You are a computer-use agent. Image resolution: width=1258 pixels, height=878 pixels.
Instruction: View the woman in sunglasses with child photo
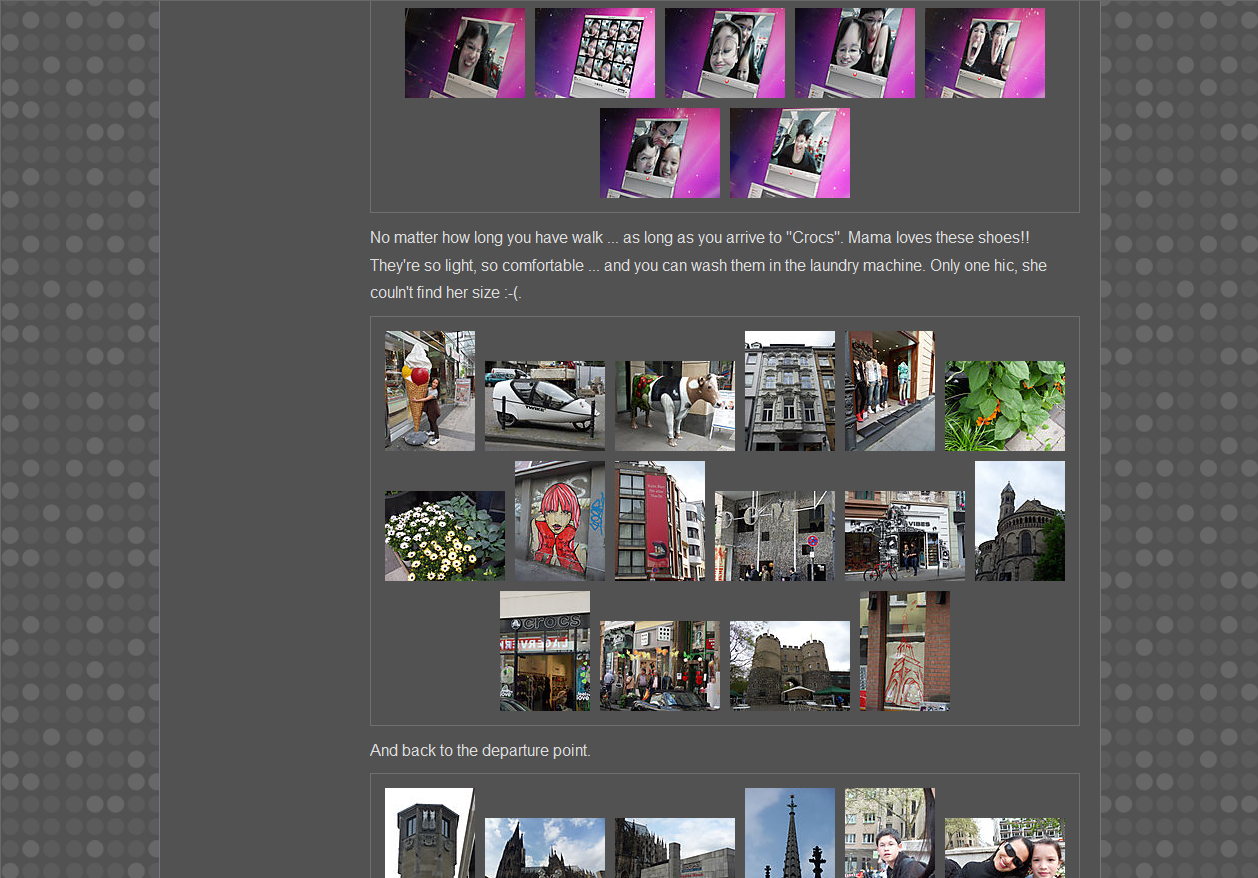pos(1004,848)
